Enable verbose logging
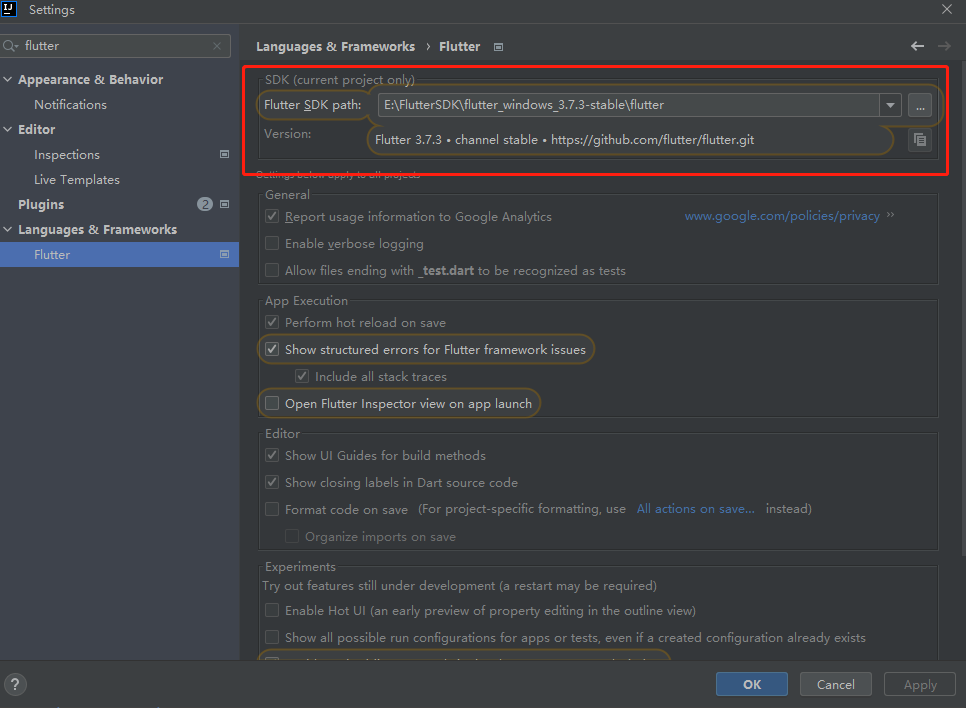This screenshot has width=966, height=708. tap(271, 243)
